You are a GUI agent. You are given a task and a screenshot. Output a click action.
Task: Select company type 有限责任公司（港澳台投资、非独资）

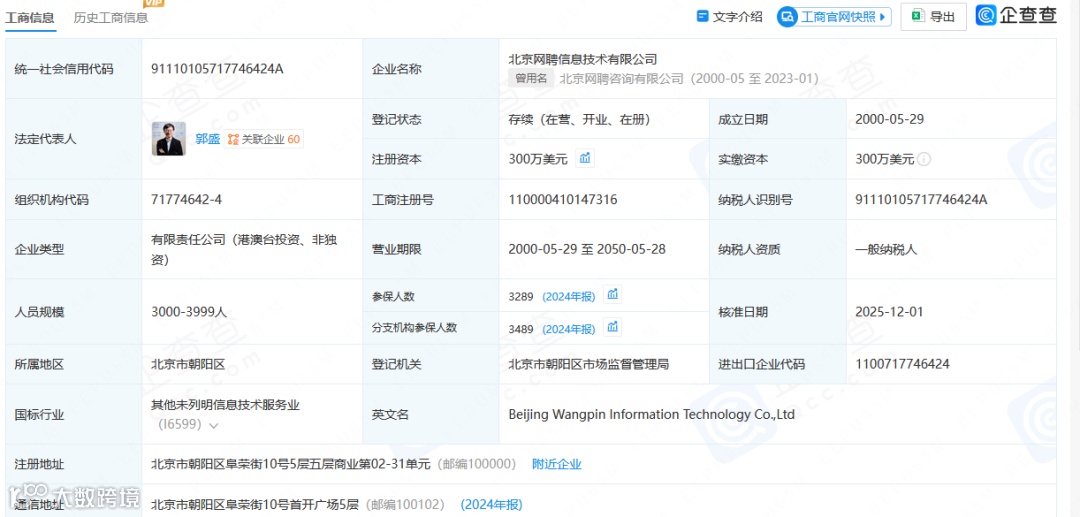[x=245, y=249]
